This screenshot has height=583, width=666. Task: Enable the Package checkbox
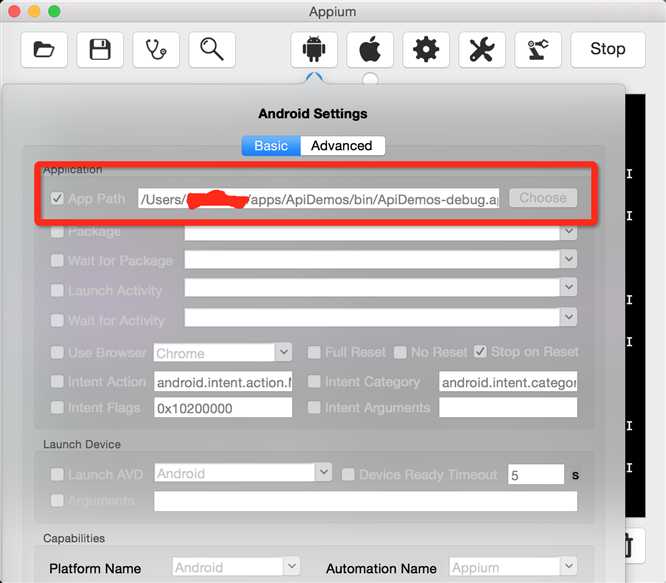(57, 232)
